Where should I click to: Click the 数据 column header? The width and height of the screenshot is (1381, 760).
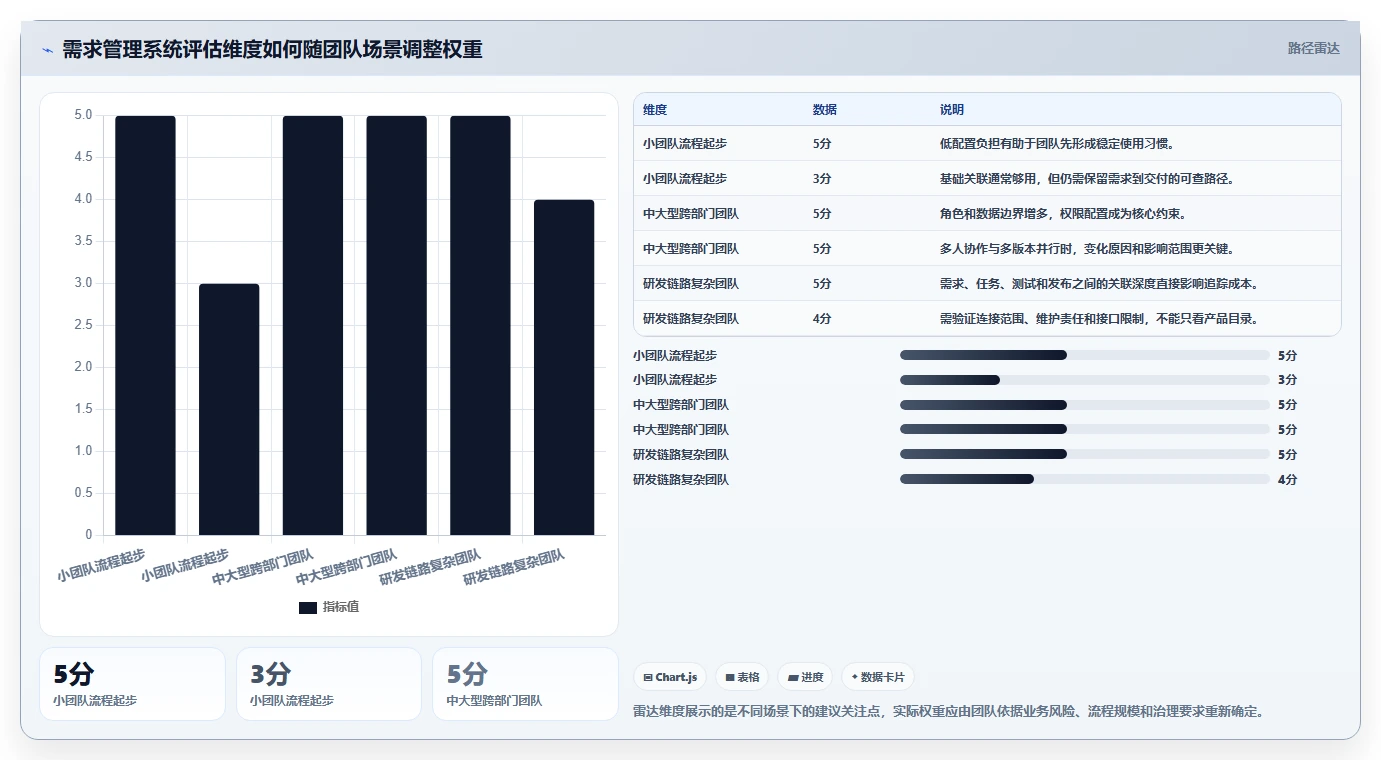click(825, 109)
